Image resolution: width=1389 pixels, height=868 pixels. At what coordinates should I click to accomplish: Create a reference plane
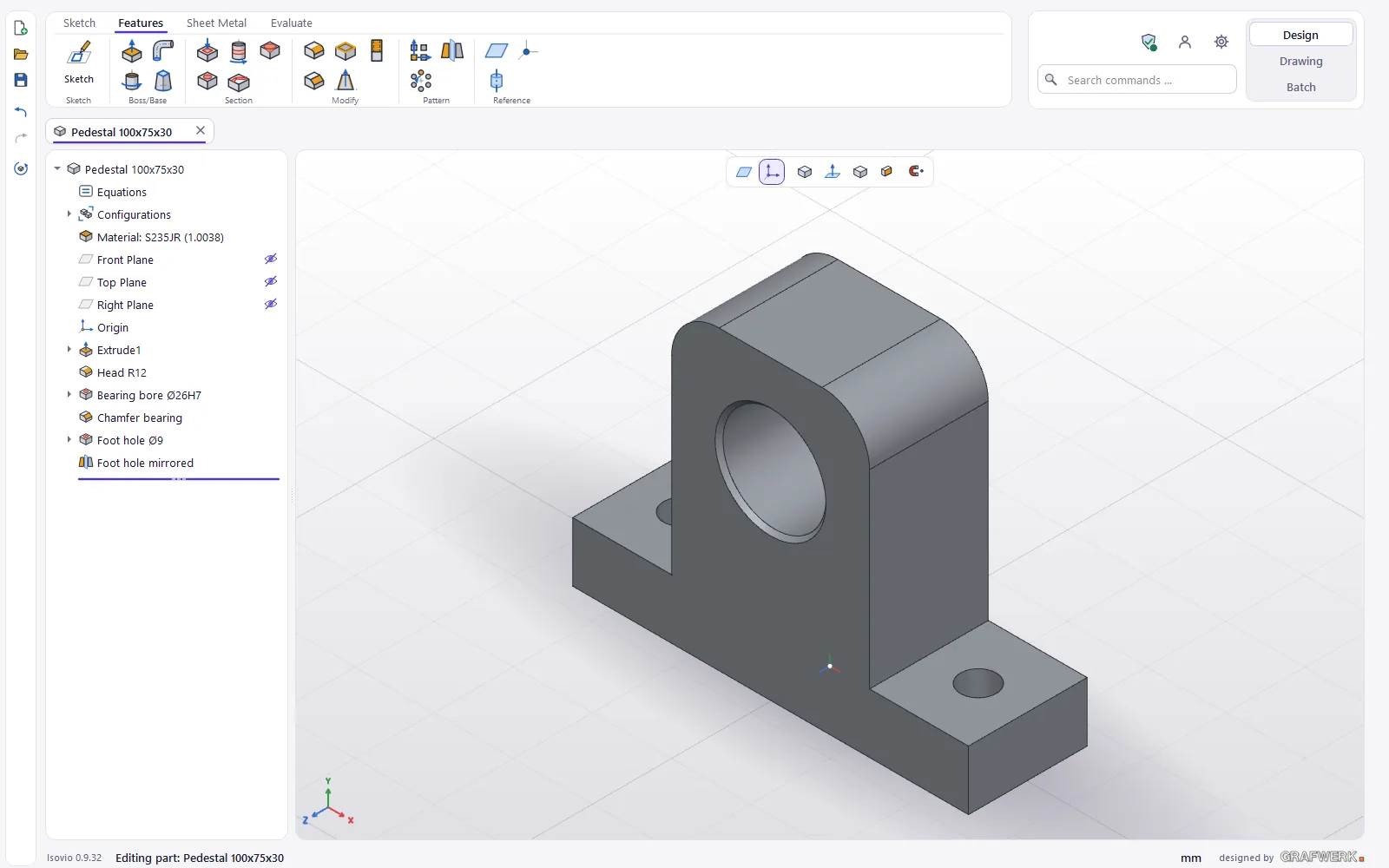pyautogui.click(x=497, y=51)
